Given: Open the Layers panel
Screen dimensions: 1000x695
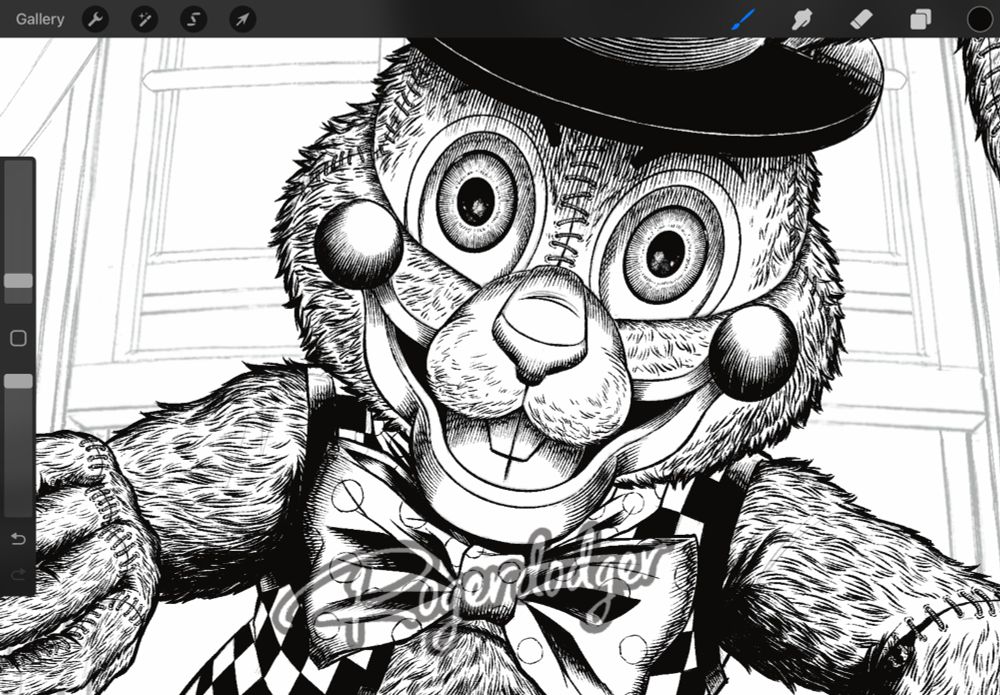Looking at the screenshot, I should click(920, 20).
